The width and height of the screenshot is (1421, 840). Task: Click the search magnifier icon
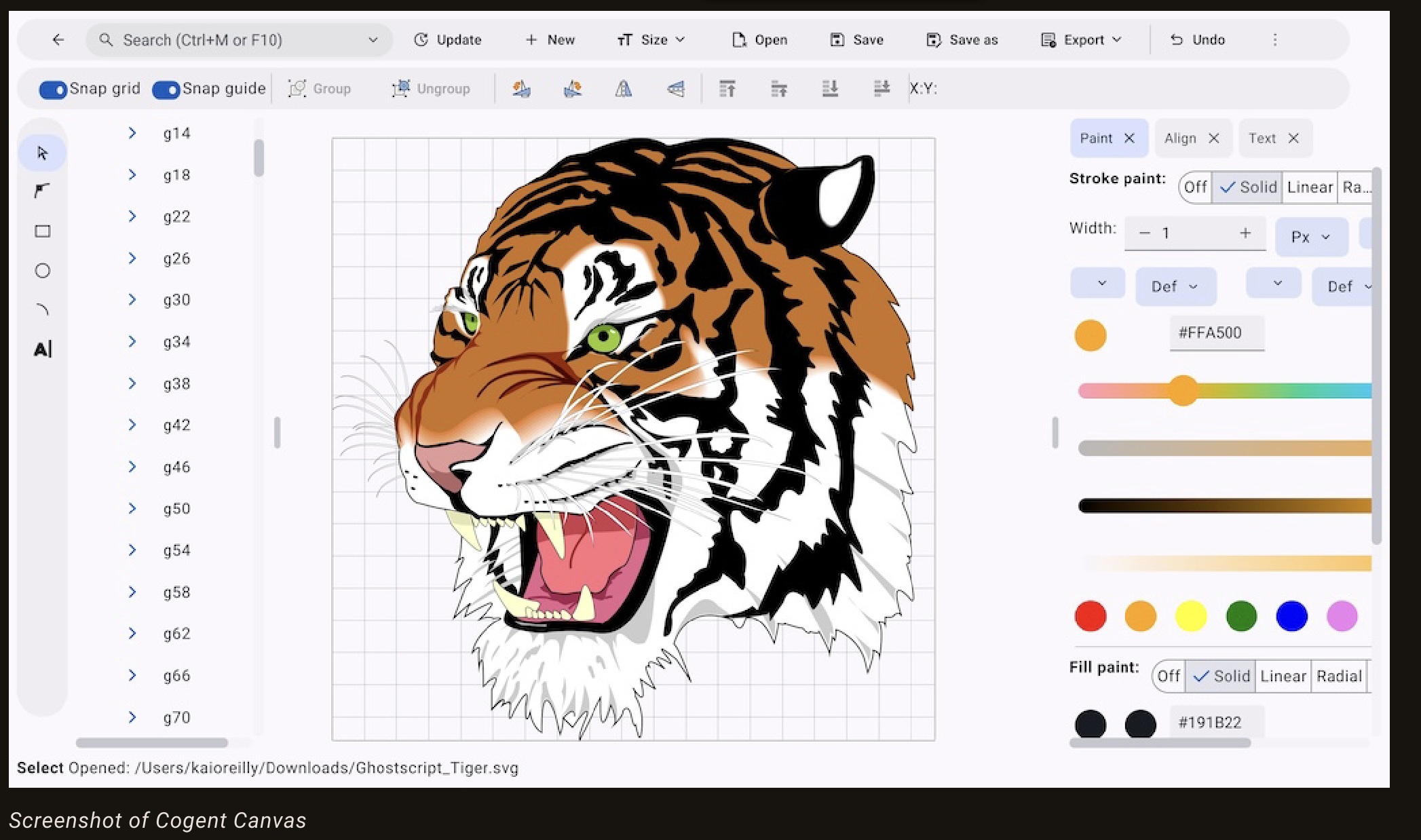click(106, 40)
